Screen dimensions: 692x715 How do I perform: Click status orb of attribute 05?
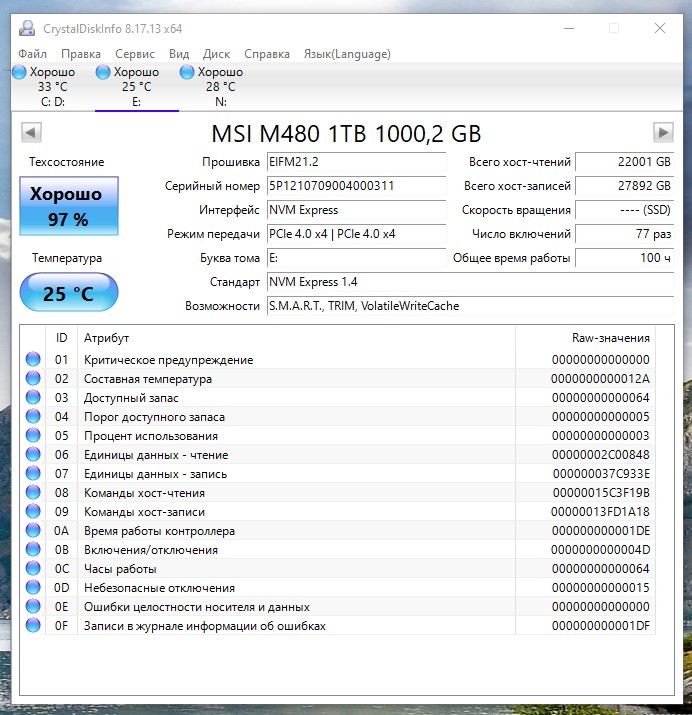click(33, 435)
